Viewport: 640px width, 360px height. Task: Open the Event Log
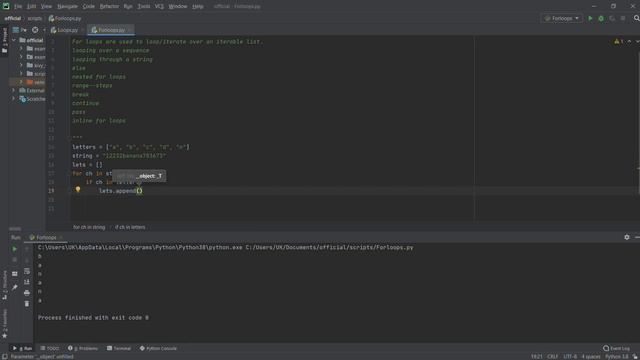[617, 349]
